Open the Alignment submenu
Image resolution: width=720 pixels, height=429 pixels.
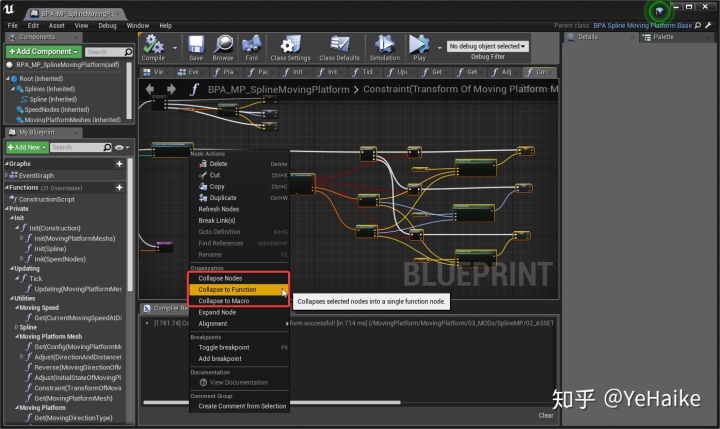click(239, 324)
